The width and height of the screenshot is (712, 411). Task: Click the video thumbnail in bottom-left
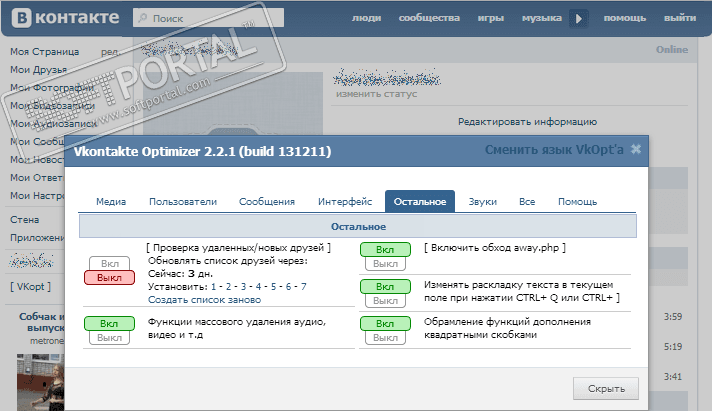[x=41, y=382]
